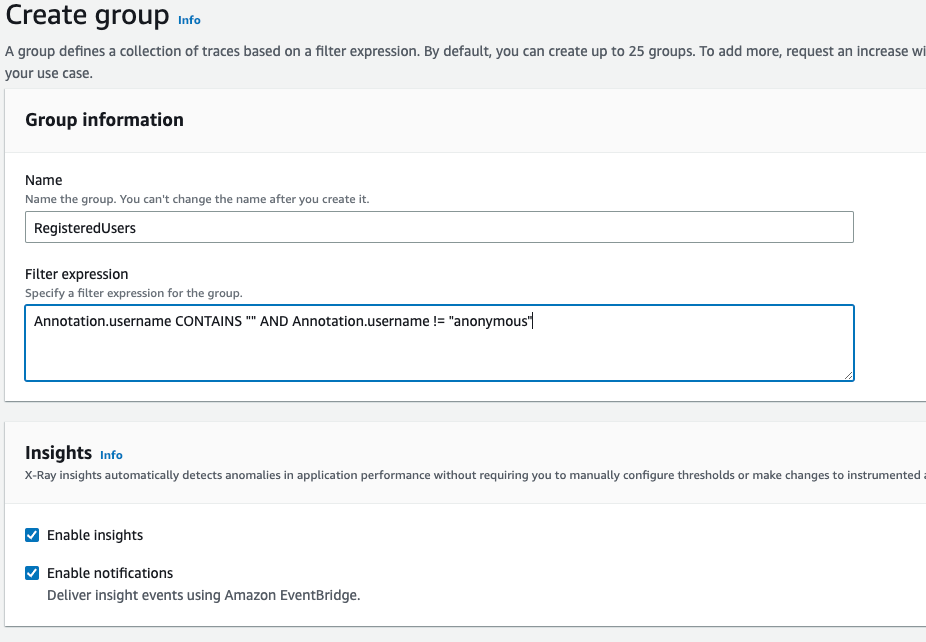Click the 'Filter expression' field label

coord(77,274)
